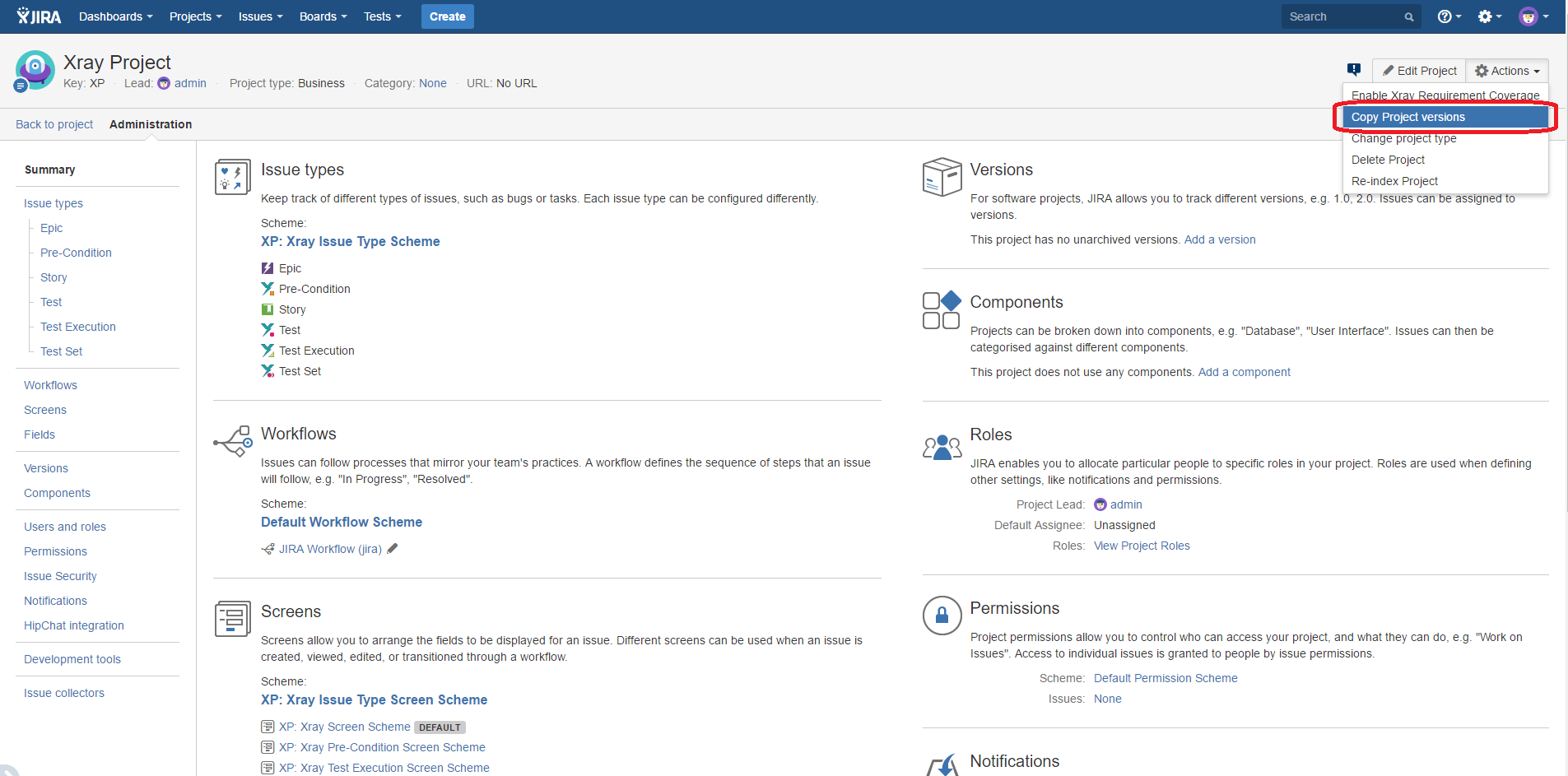Open XP: Xray Issue Type Screen Scheme link

click(374, 699)
